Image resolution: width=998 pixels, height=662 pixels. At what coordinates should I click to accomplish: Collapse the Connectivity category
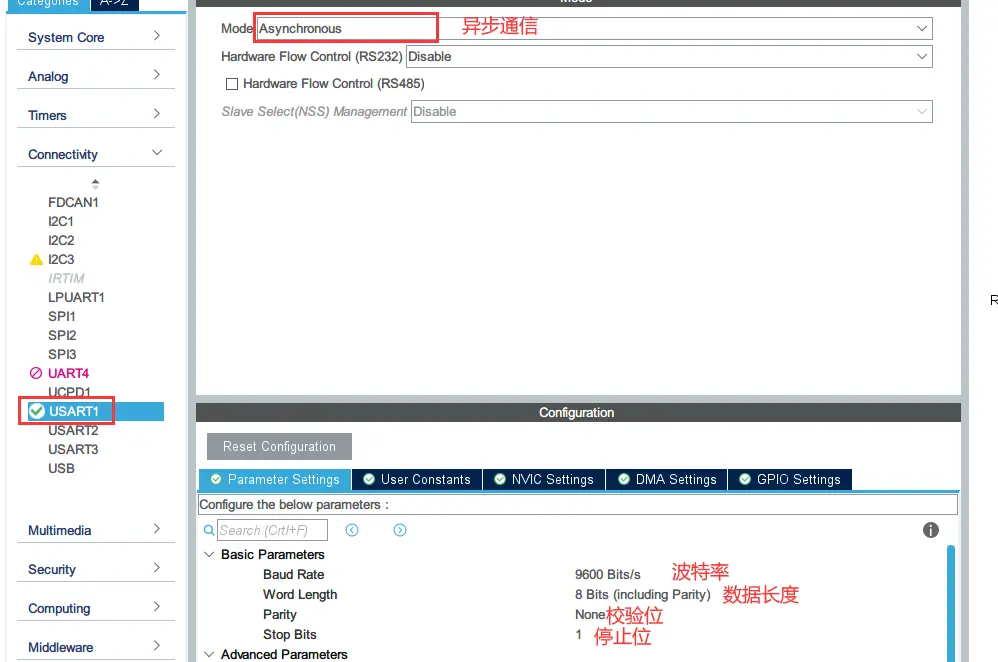pyautogui.click(x=156, y=154)
